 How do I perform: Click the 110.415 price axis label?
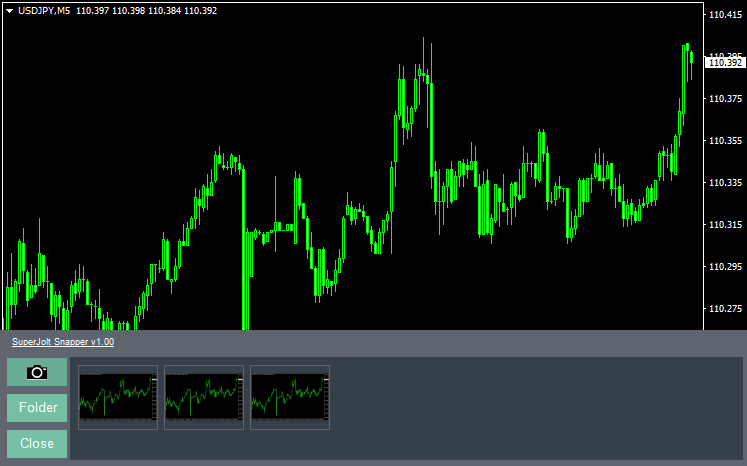pyautogui.click(x=724, y=15)
